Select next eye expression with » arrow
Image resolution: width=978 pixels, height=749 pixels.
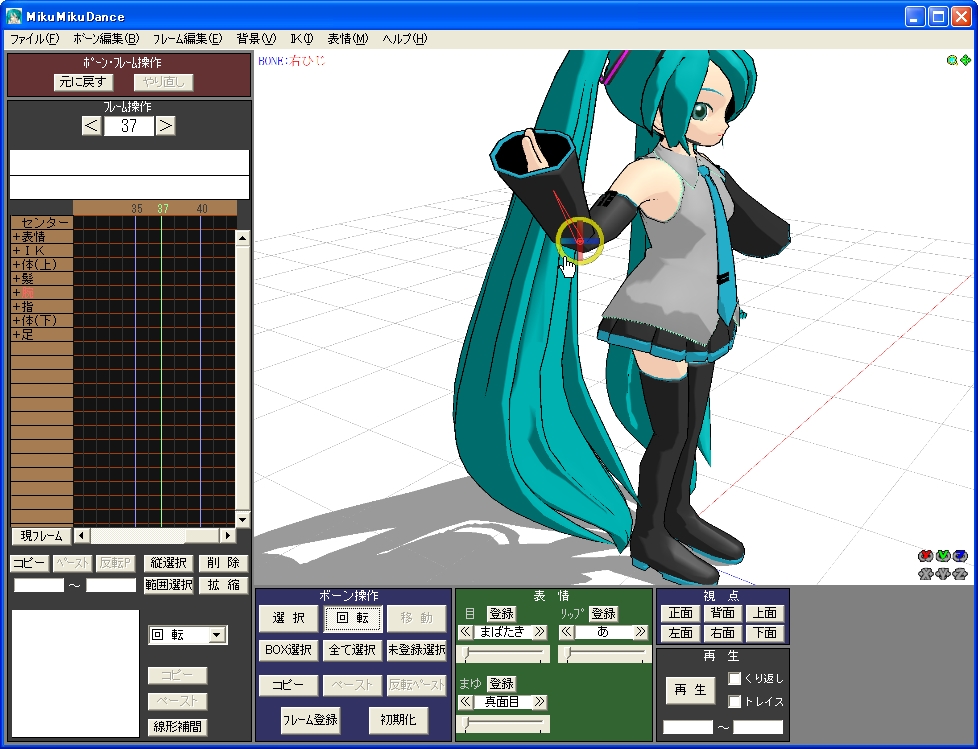540,632
